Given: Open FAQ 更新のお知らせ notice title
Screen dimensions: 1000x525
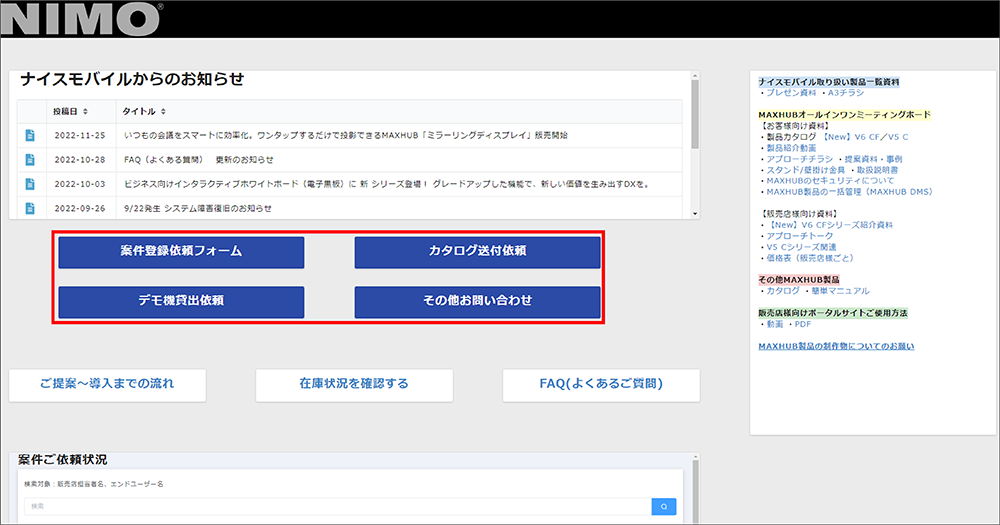Looking at the screenshot, I should (x=198, y=159).
